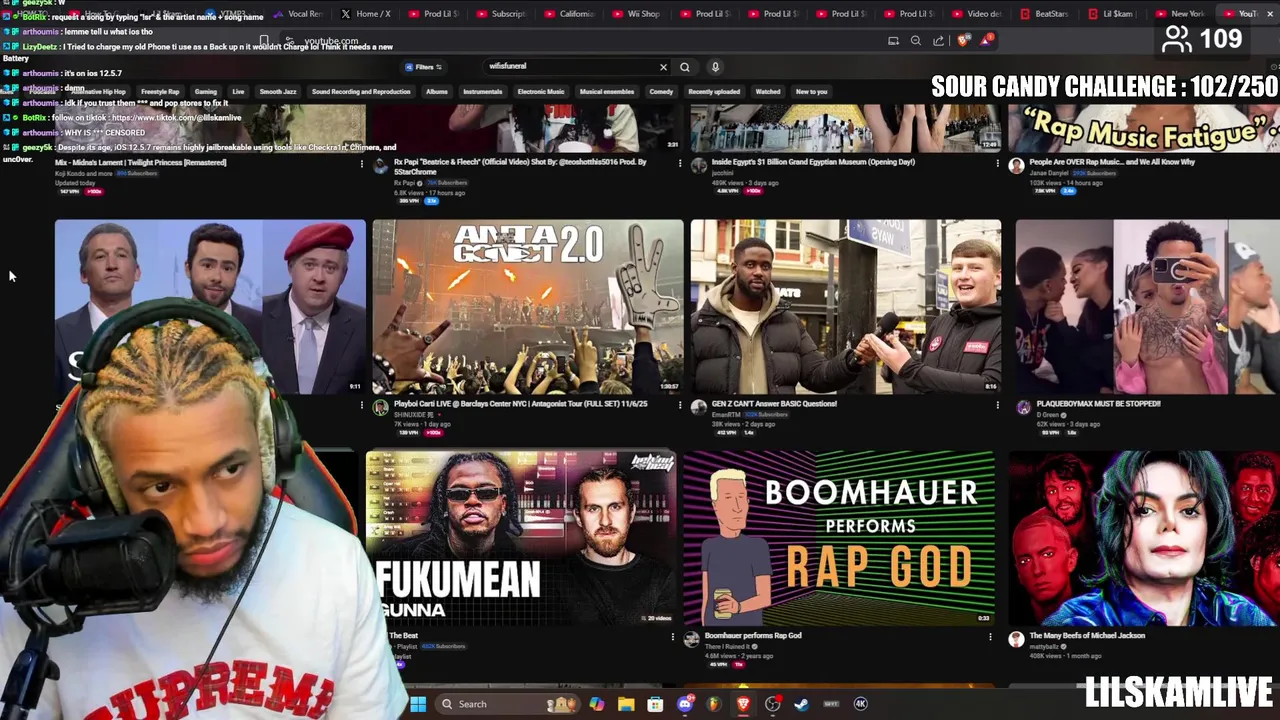Open options menu for Playboi Carti LIVE video
This screenshot has height=720, width=1280.
[680, 405]
